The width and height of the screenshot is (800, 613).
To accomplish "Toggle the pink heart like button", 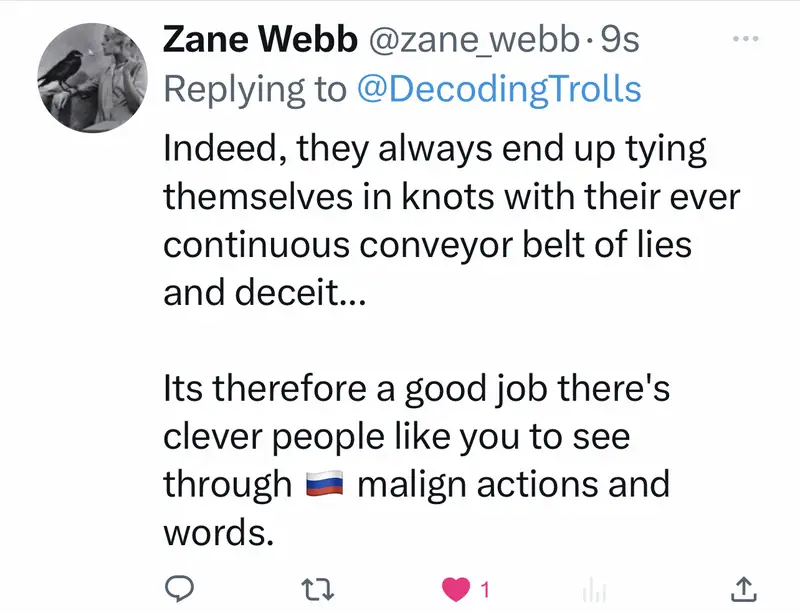I will click(455, 588).
